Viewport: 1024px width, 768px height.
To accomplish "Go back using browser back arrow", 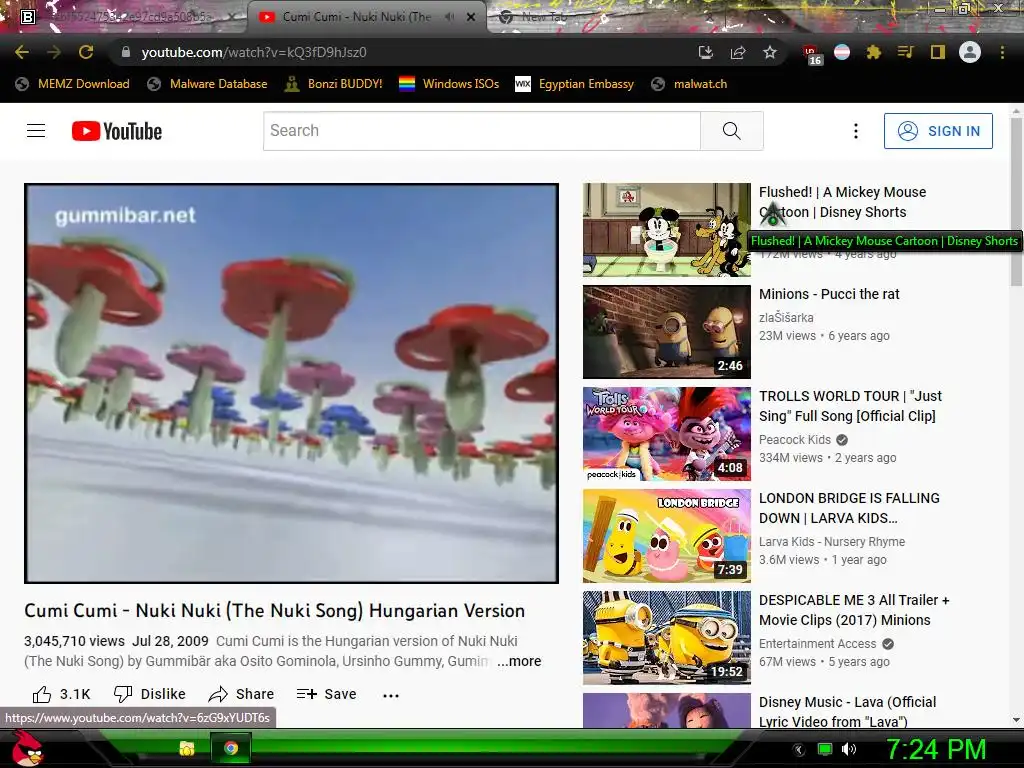I will pos(22,52).
